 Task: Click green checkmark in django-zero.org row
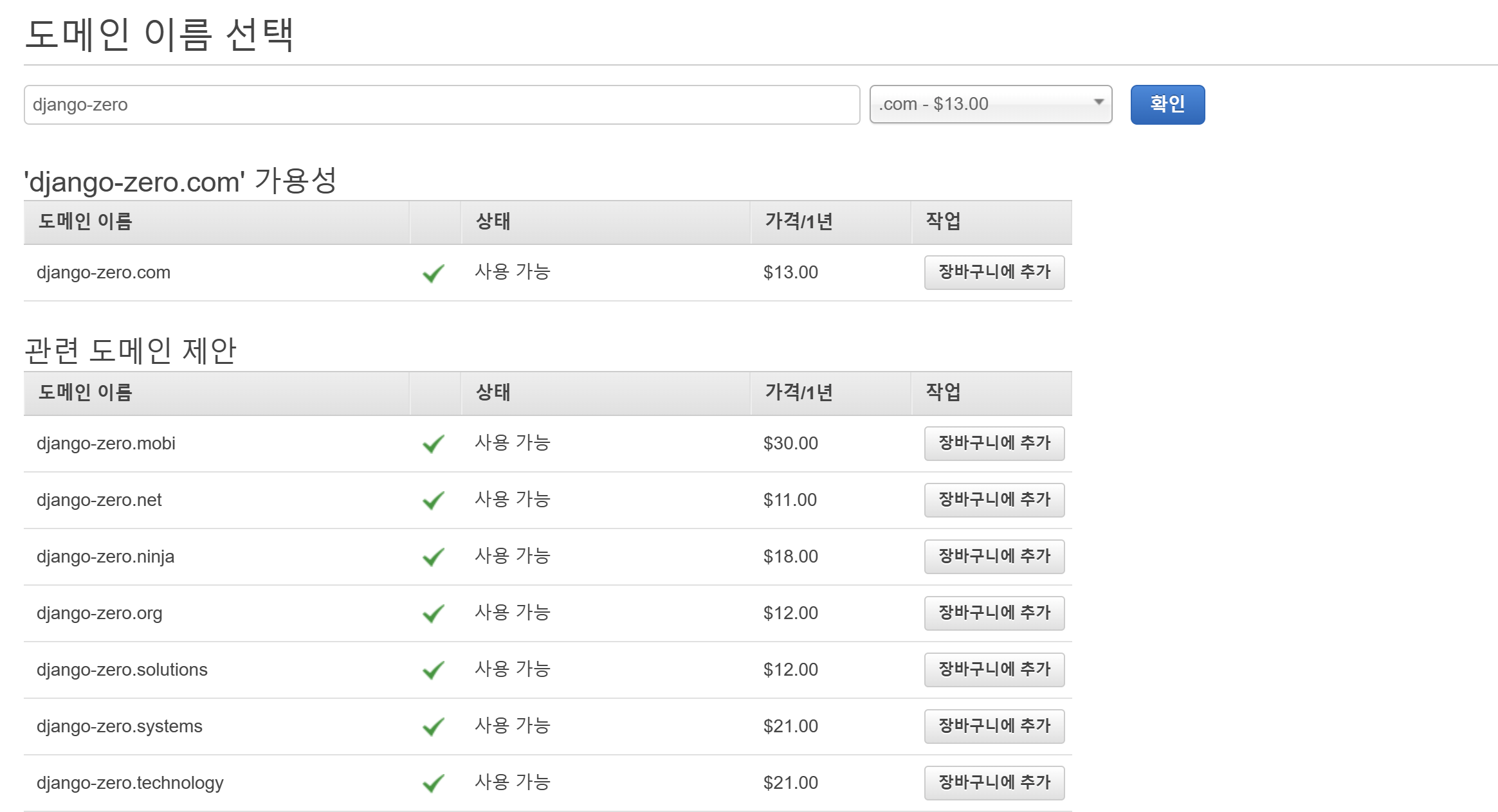point(434,613)
